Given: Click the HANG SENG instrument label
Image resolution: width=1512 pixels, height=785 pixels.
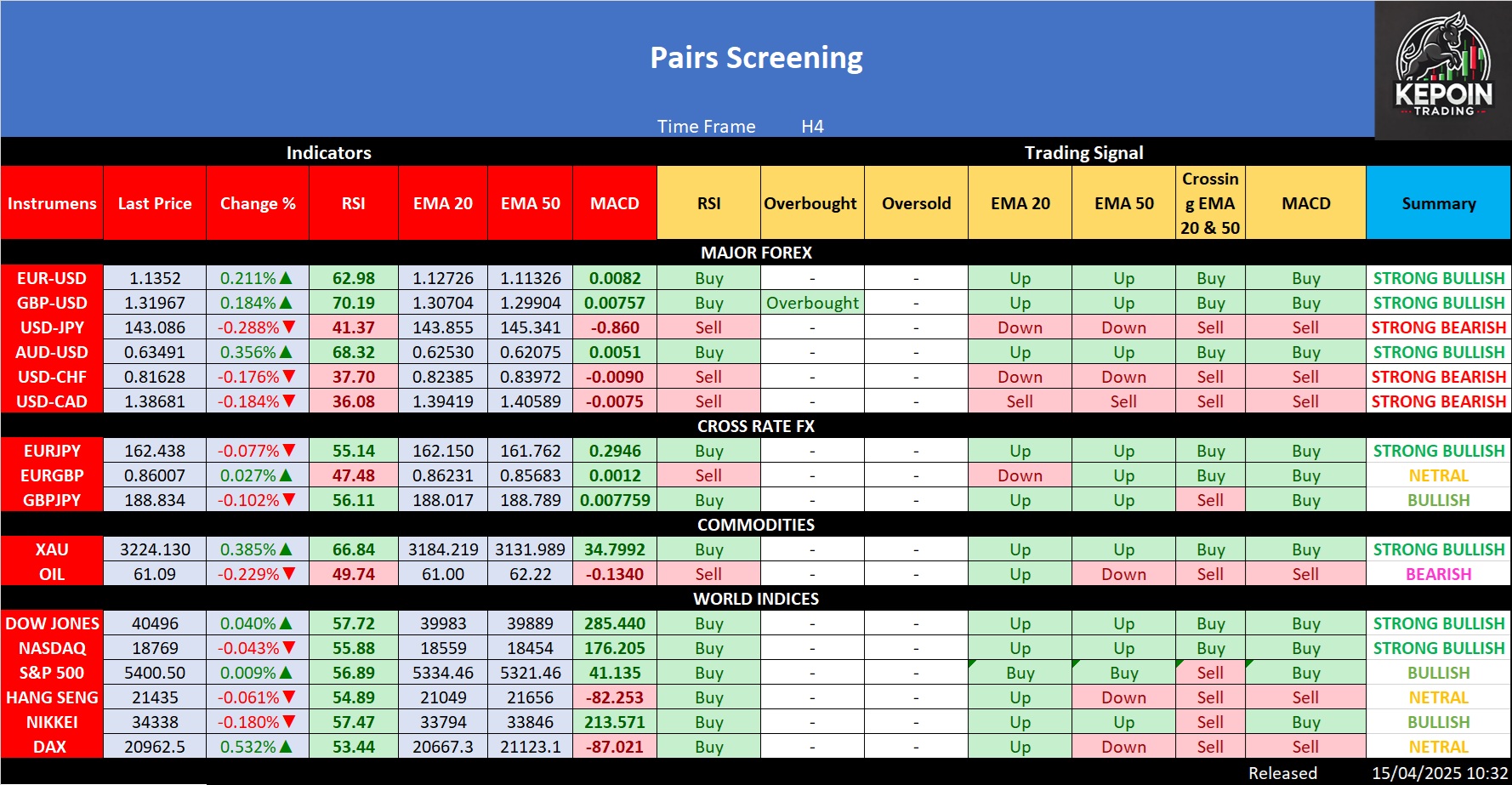Looking at the screenshot, I should (52, 697).
